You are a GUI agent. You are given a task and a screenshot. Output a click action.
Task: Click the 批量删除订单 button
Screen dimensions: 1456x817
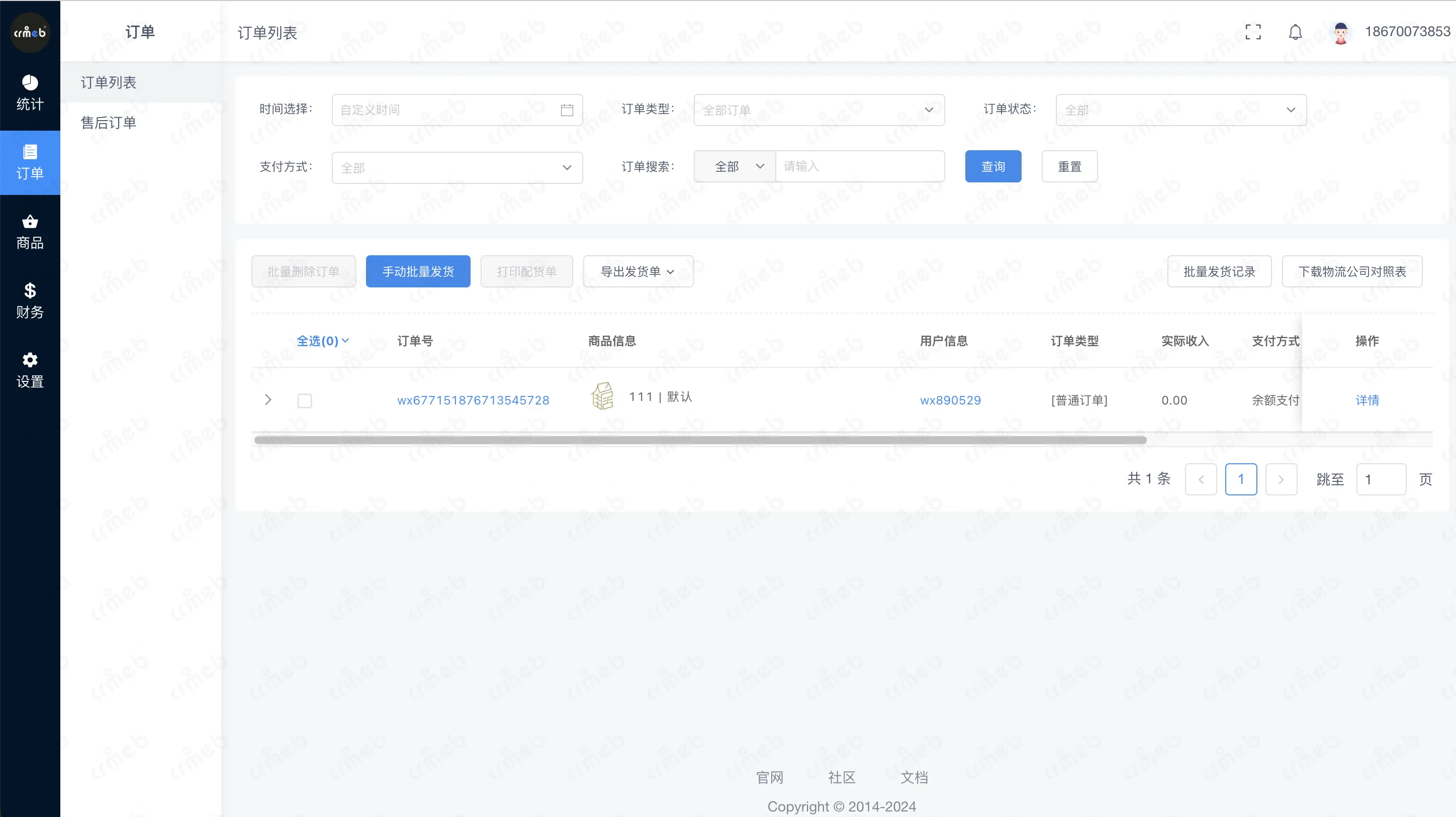(304, 272)
